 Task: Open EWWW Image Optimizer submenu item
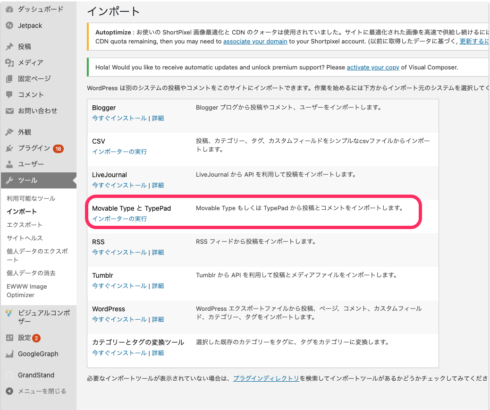[27, 291]
